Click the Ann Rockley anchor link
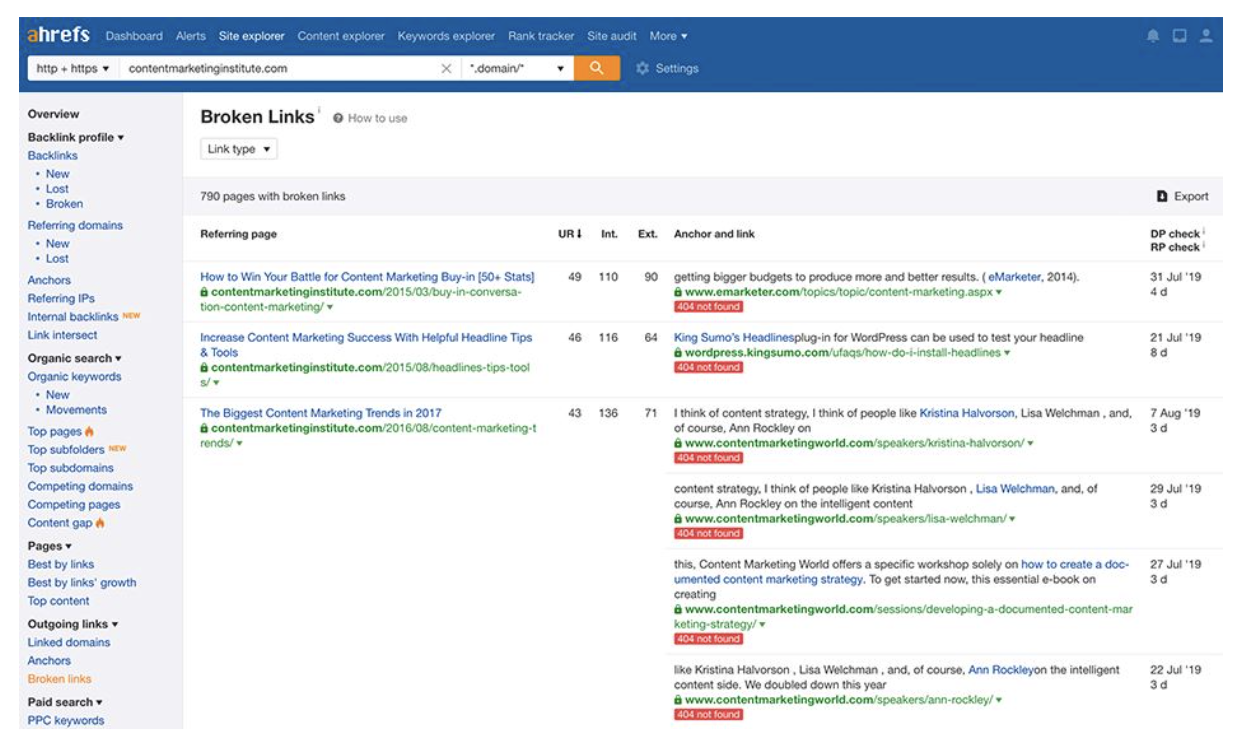 [1001, 670]
